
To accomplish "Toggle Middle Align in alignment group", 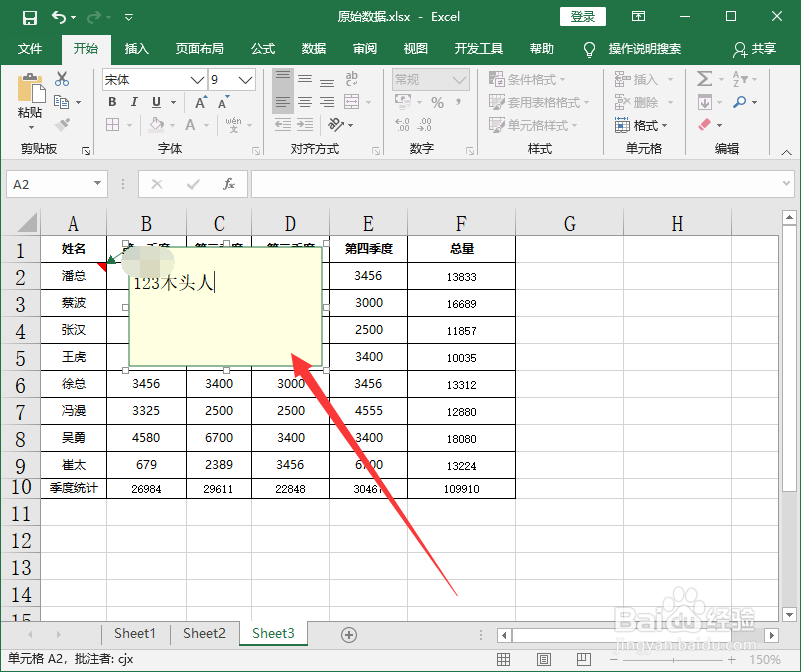I will click(305, 79).
